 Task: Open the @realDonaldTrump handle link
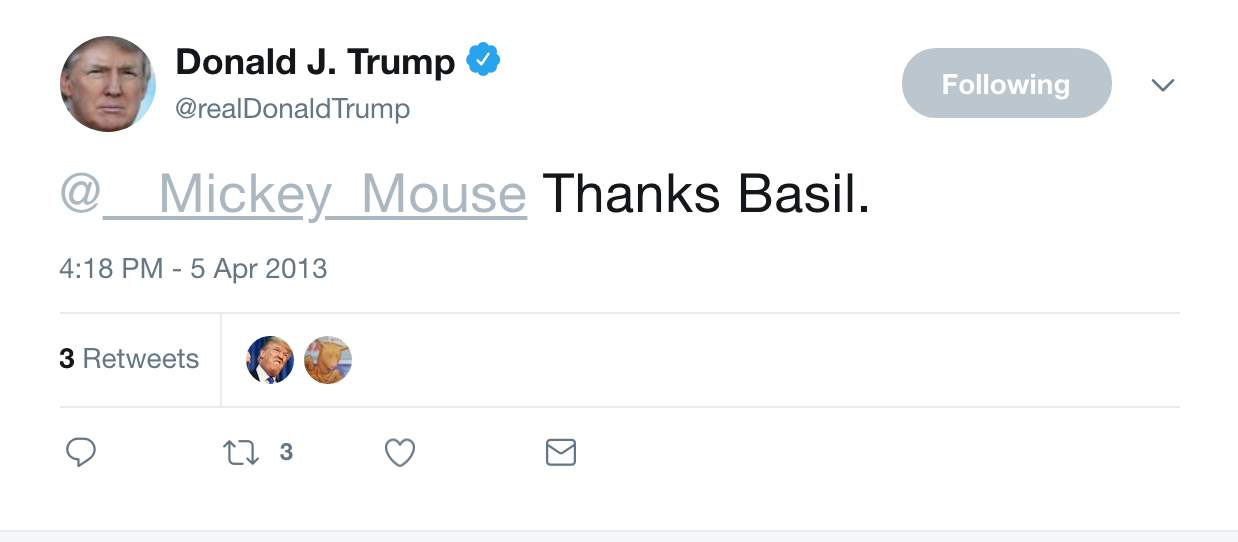[293, 108]
